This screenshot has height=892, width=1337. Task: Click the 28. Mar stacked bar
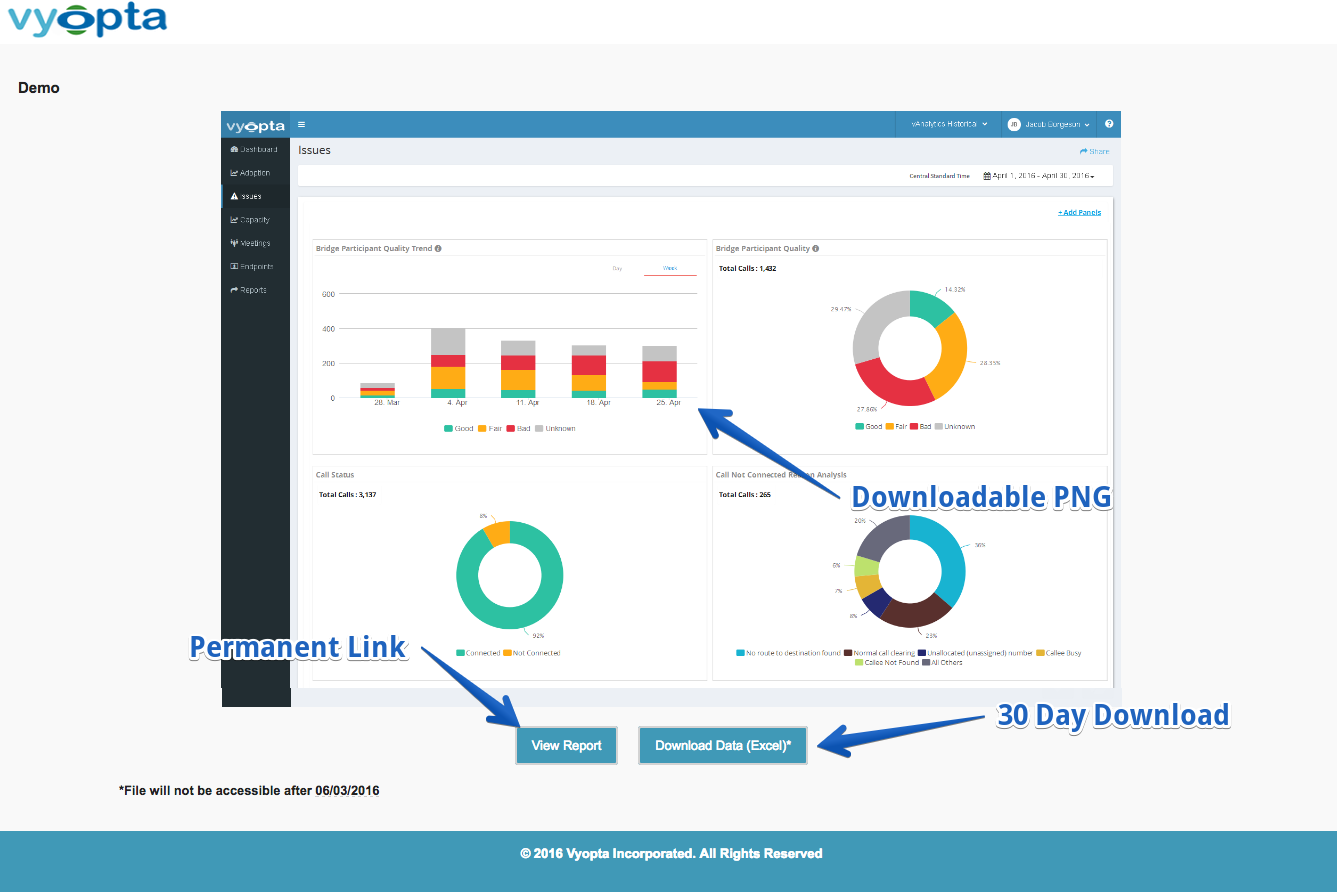click(377, 391)
